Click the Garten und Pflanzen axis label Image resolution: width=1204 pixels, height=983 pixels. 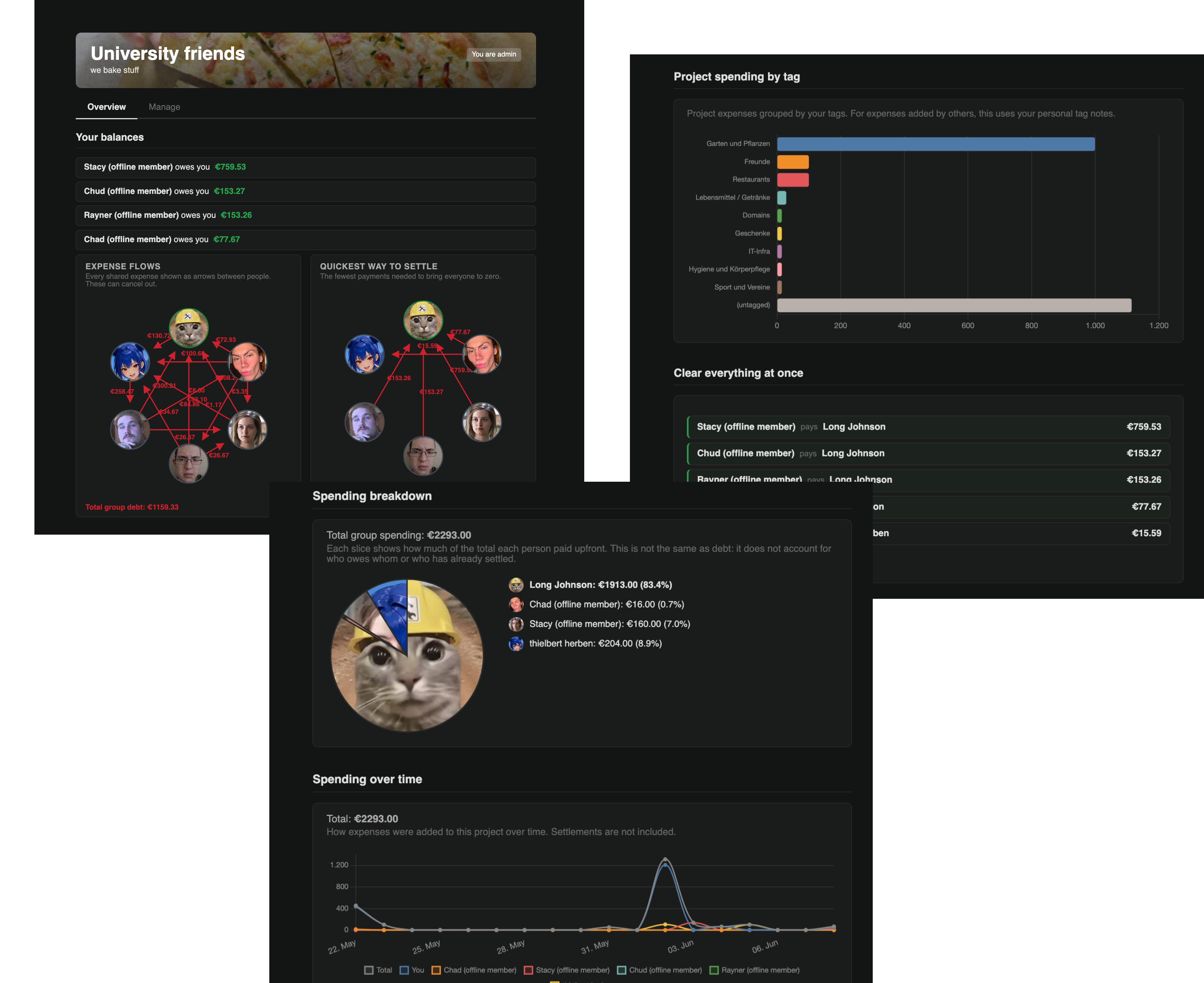coord(738,144)
